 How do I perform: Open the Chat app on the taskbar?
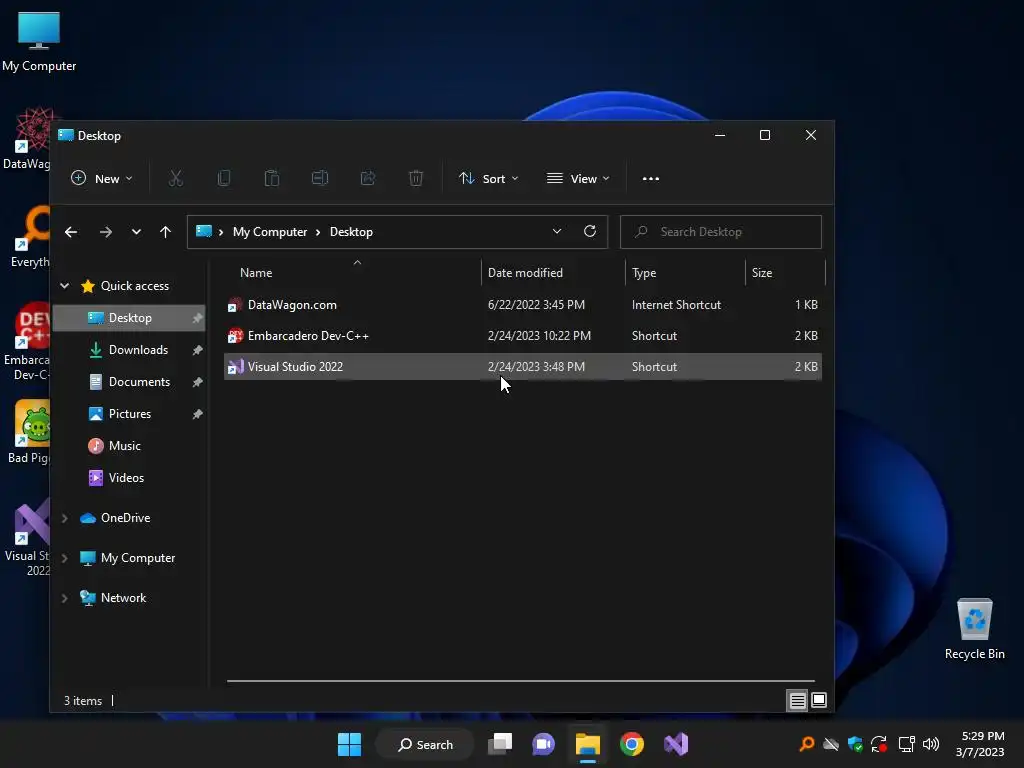pos(543,744)
